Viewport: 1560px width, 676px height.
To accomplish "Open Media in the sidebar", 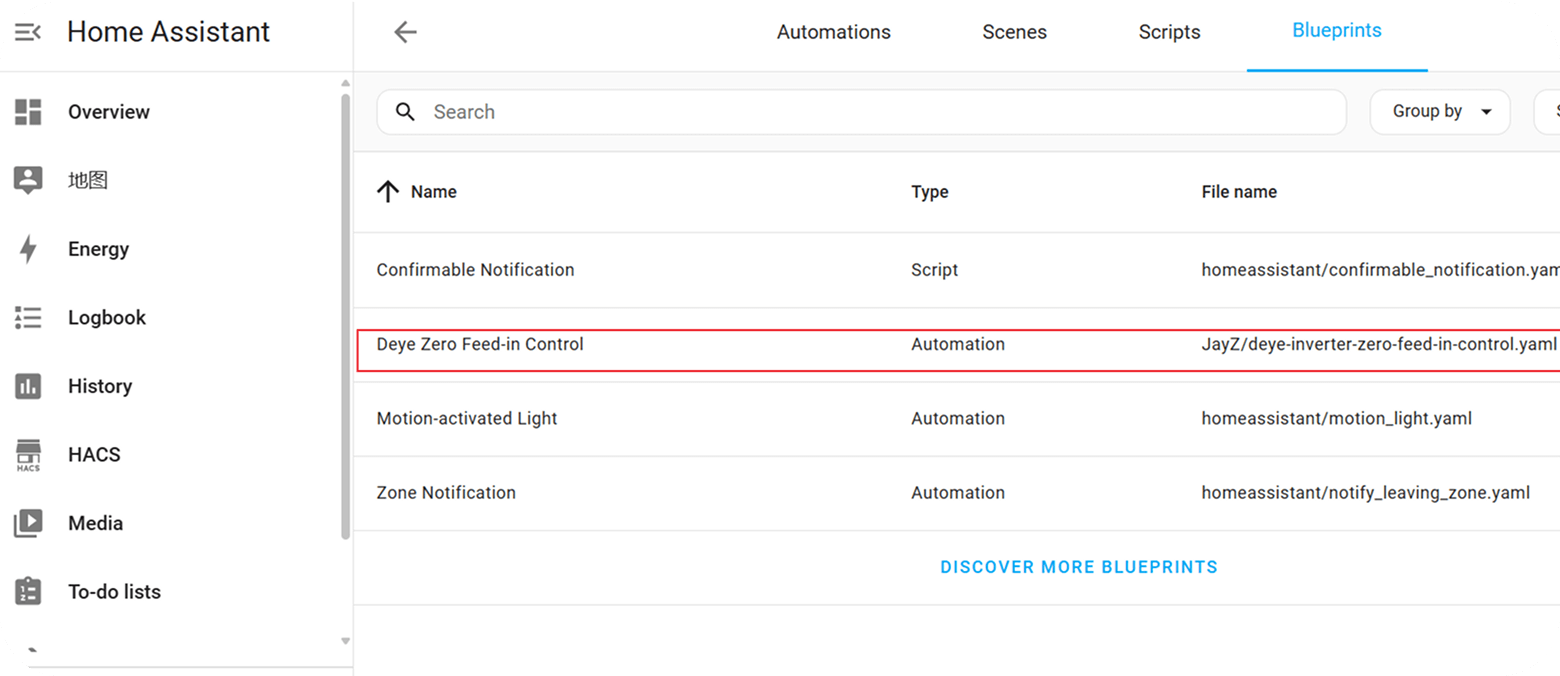I will point(95,523).
